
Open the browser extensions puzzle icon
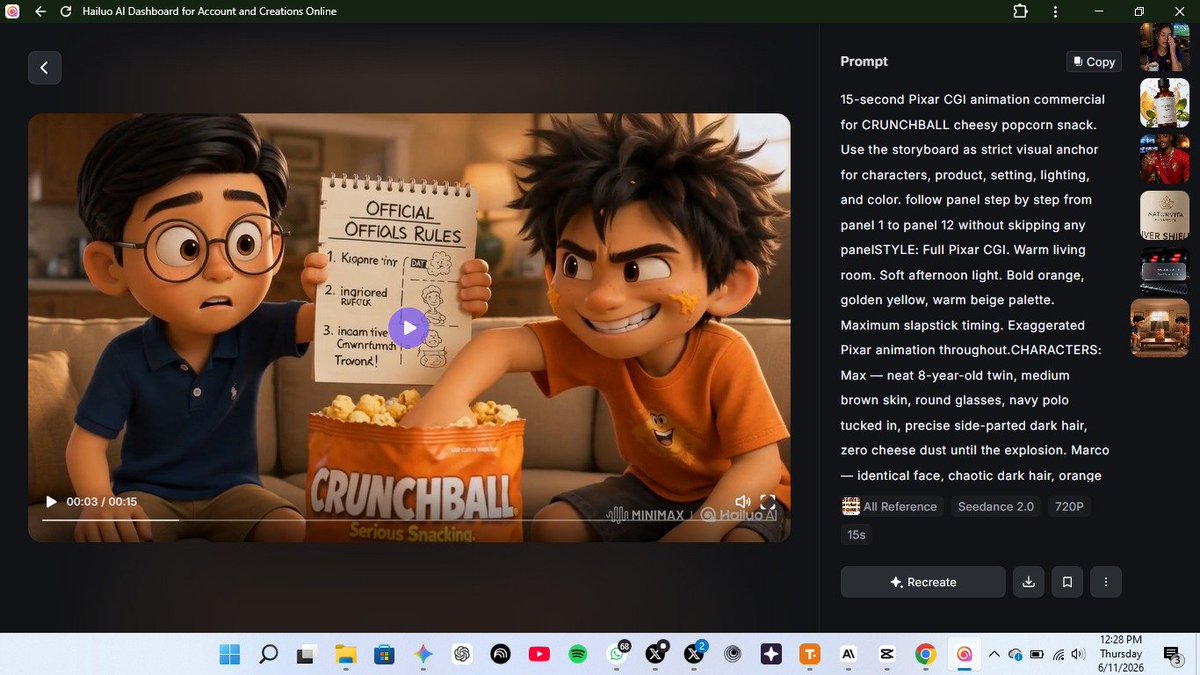[1020, 11]
